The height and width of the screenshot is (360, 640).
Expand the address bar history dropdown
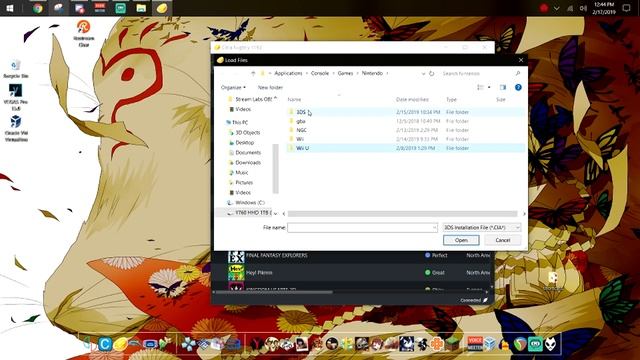pyautogui.click(x=423, y=73)
